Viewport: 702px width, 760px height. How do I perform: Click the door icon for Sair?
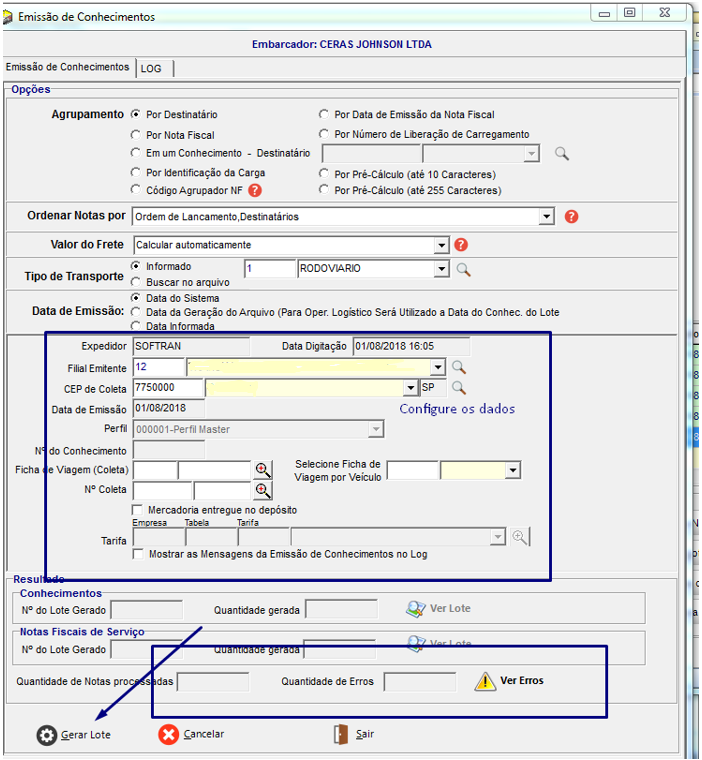click(x=341, y=734)
